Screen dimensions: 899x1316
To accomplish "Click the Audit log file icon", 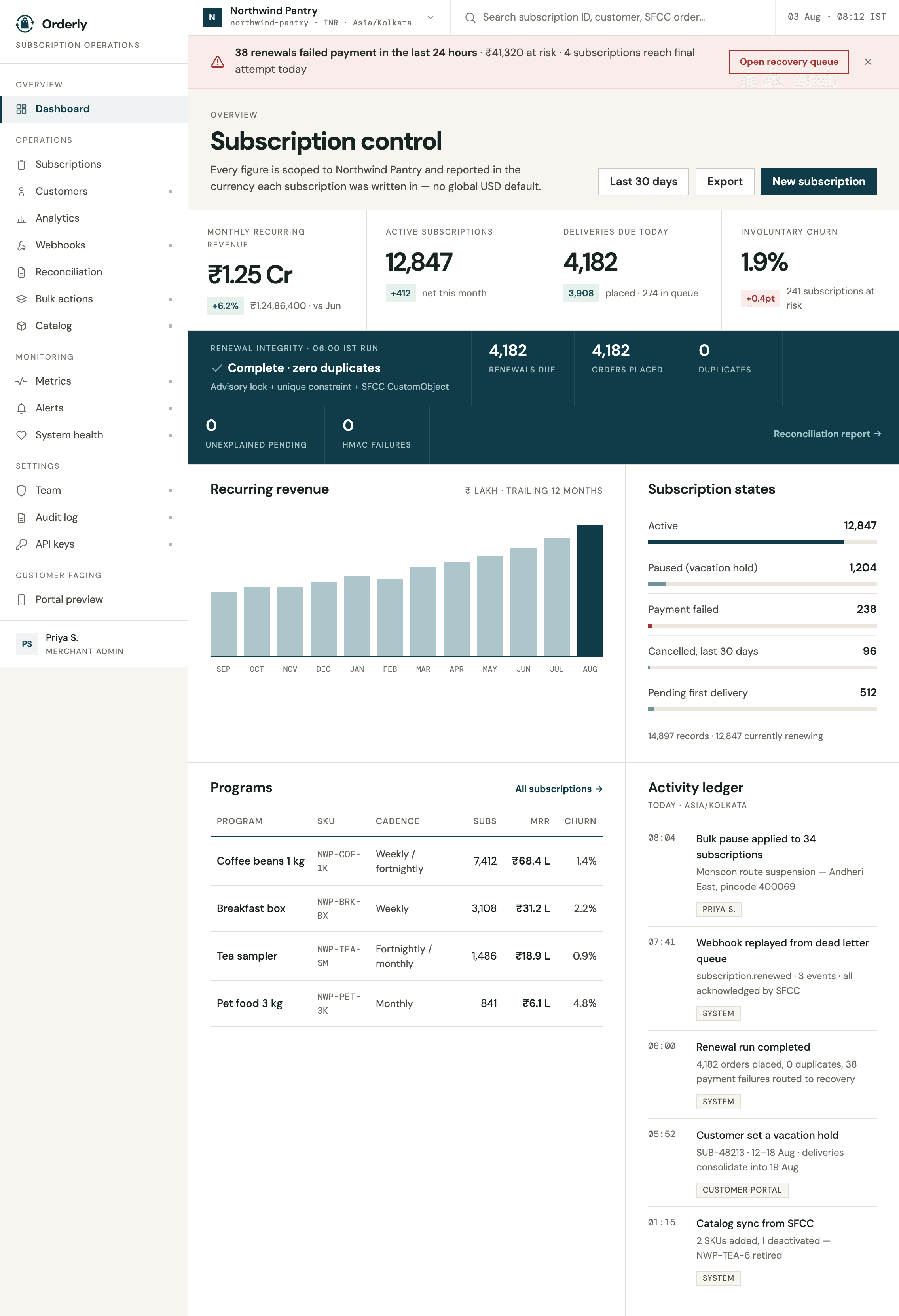I will pyautogui.click(x=21, y=518).
